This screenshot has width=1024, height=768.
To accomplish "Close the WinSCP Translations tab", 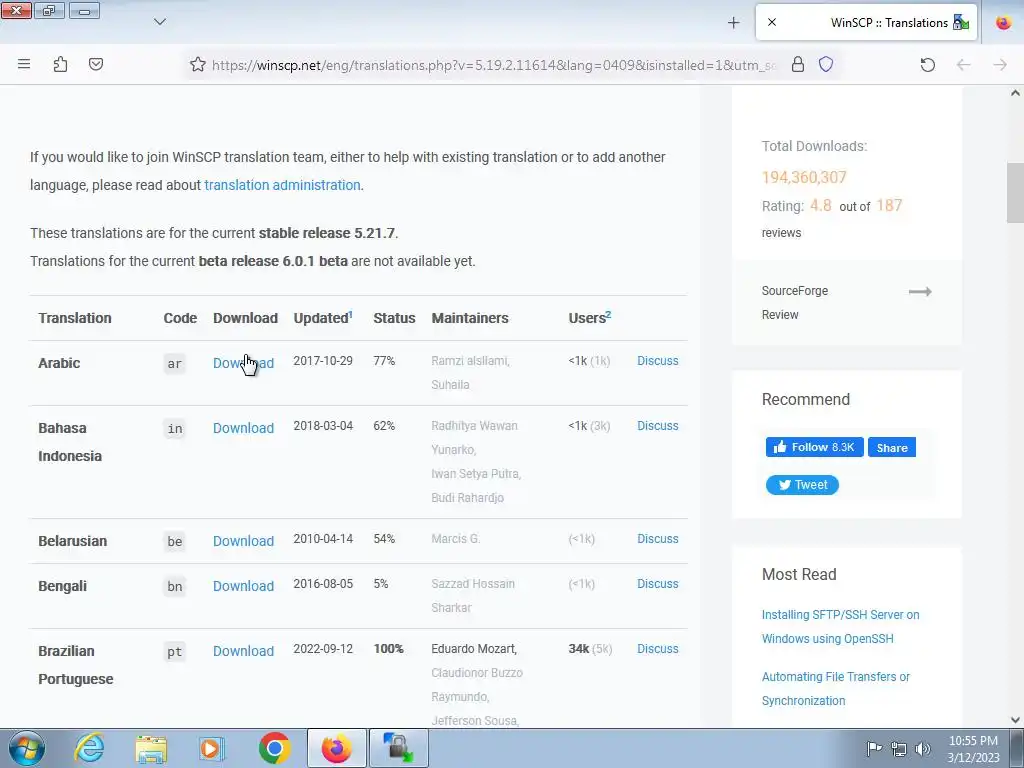I will [772, 22].
